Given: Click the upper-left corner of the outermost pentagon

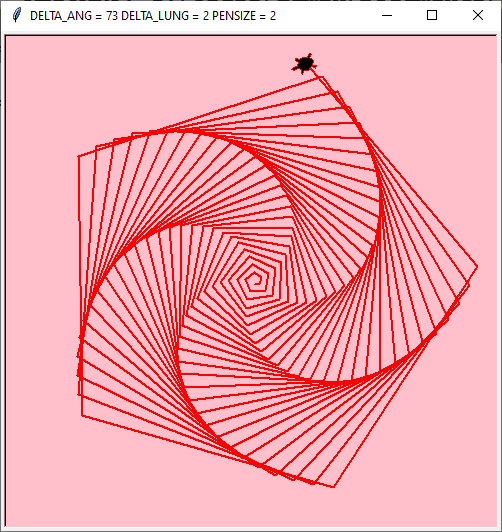Looking at the screenshot, I should (x=79, y=156).
